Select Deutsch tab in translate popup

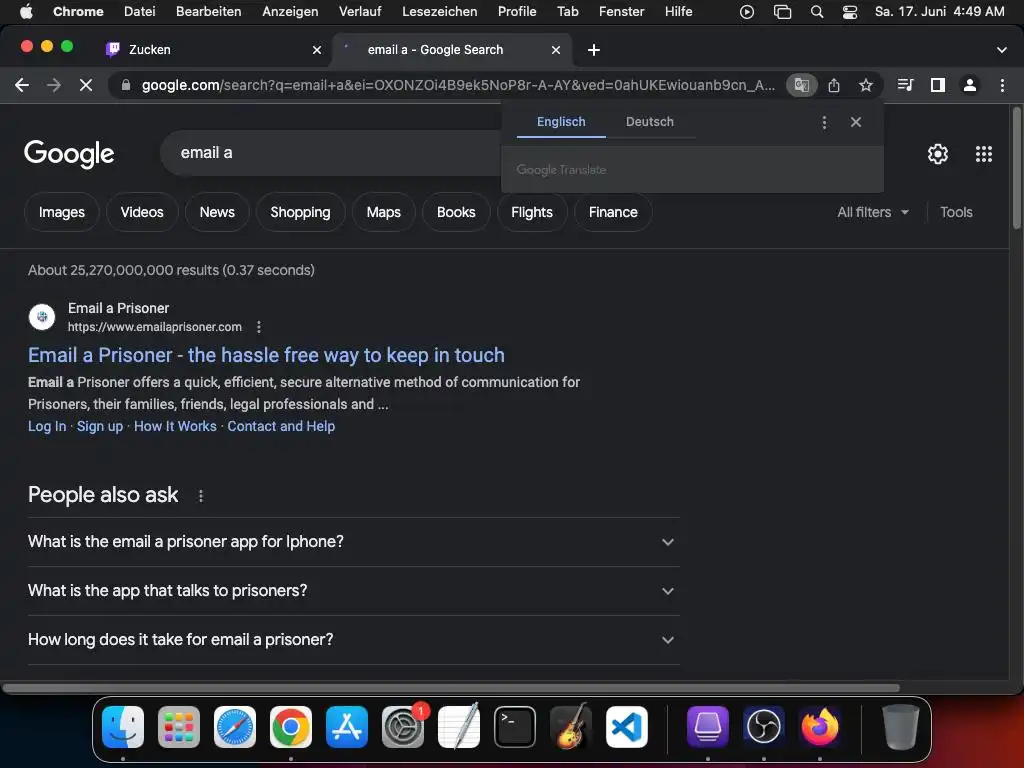(650, 122)
